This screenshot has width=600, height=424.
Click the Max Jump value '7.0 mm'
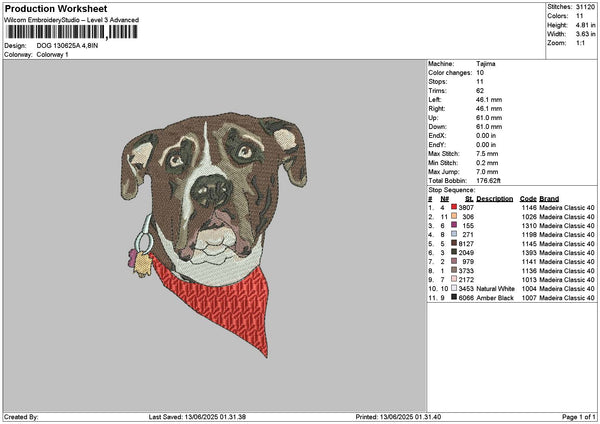[487, 172]
